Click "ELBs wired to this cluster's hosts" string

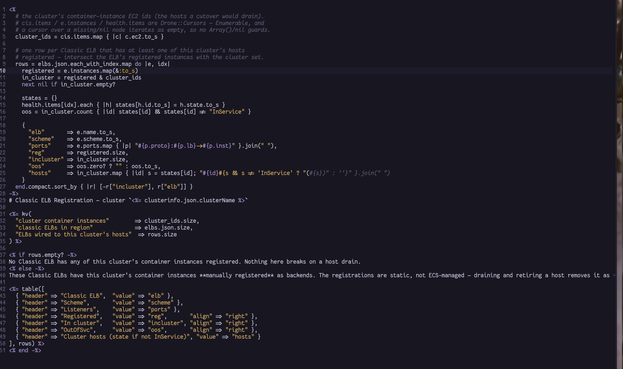coord(73,234)
